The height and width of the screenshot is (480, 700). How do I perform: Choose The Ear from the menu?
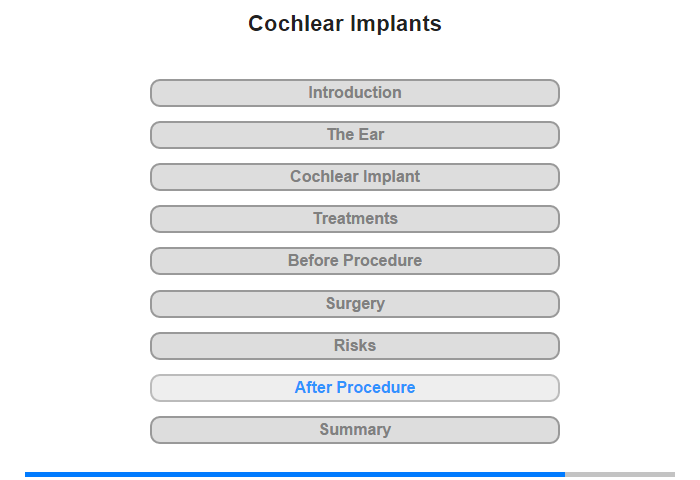tap(354, 135)
